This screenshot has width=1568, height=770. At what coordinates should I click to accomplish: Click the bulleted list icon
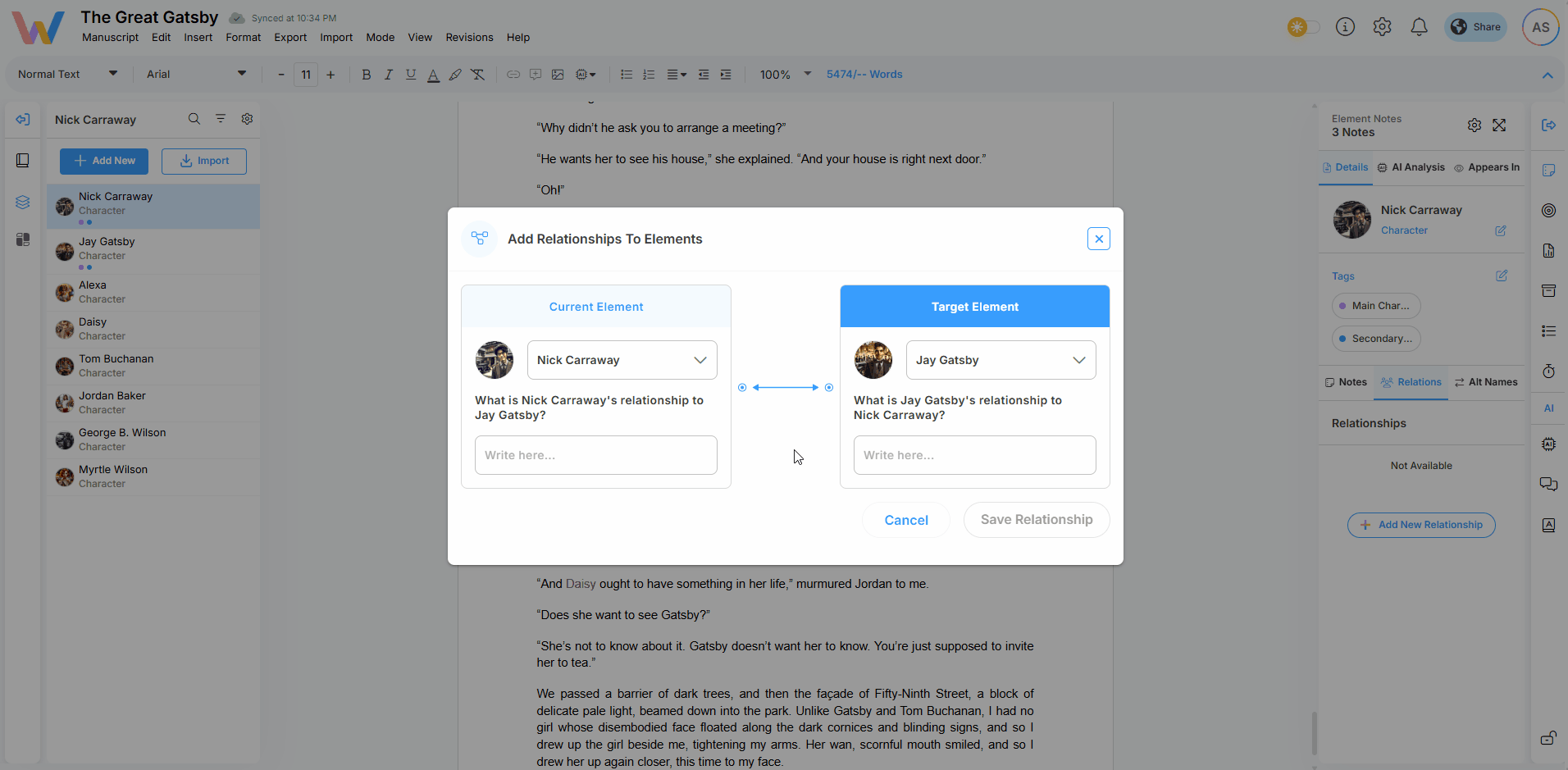[627, 75]
